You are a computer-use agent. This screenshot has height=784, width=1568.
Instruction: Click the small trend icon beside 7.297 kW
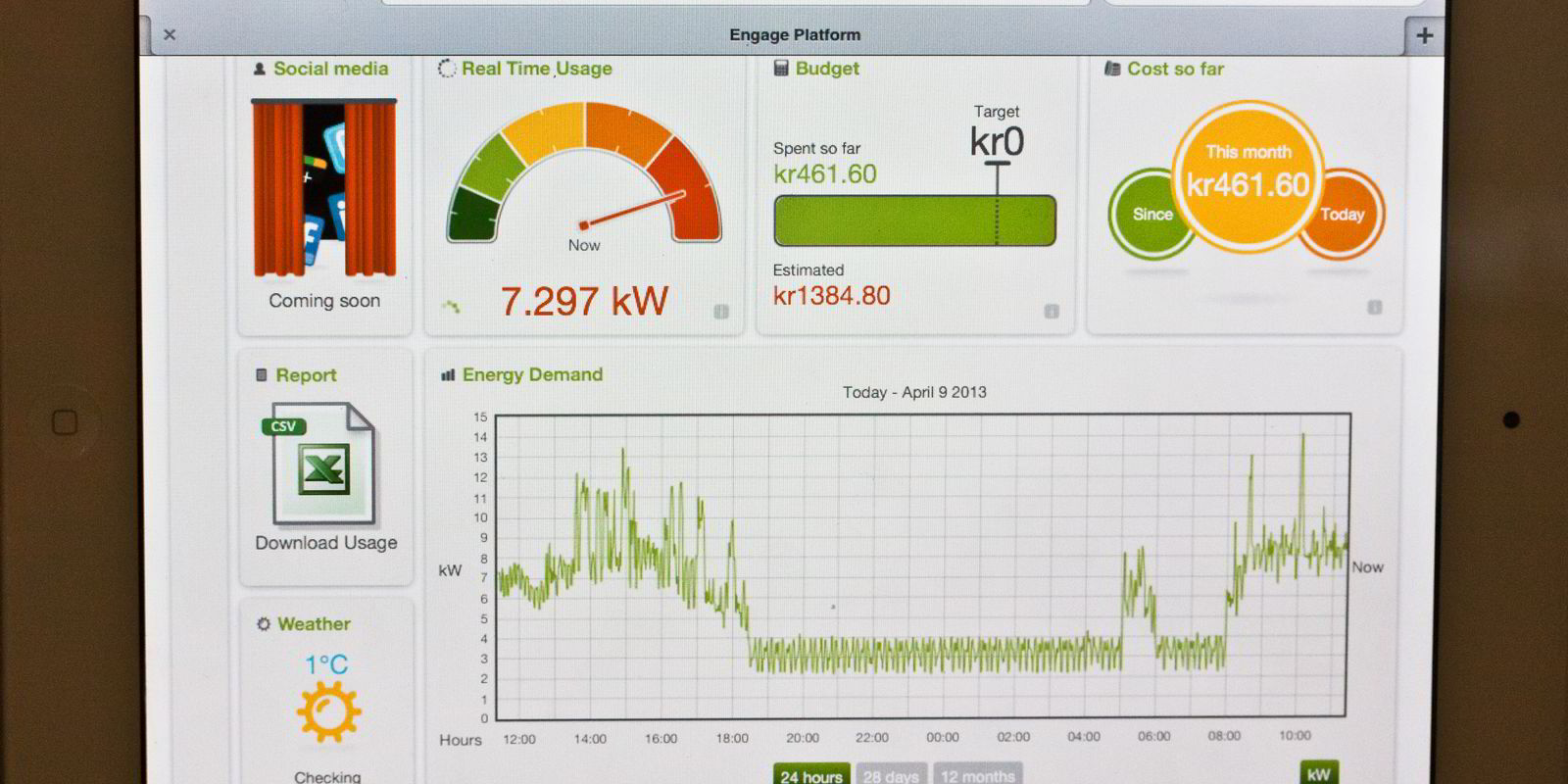tap(451, 307)
